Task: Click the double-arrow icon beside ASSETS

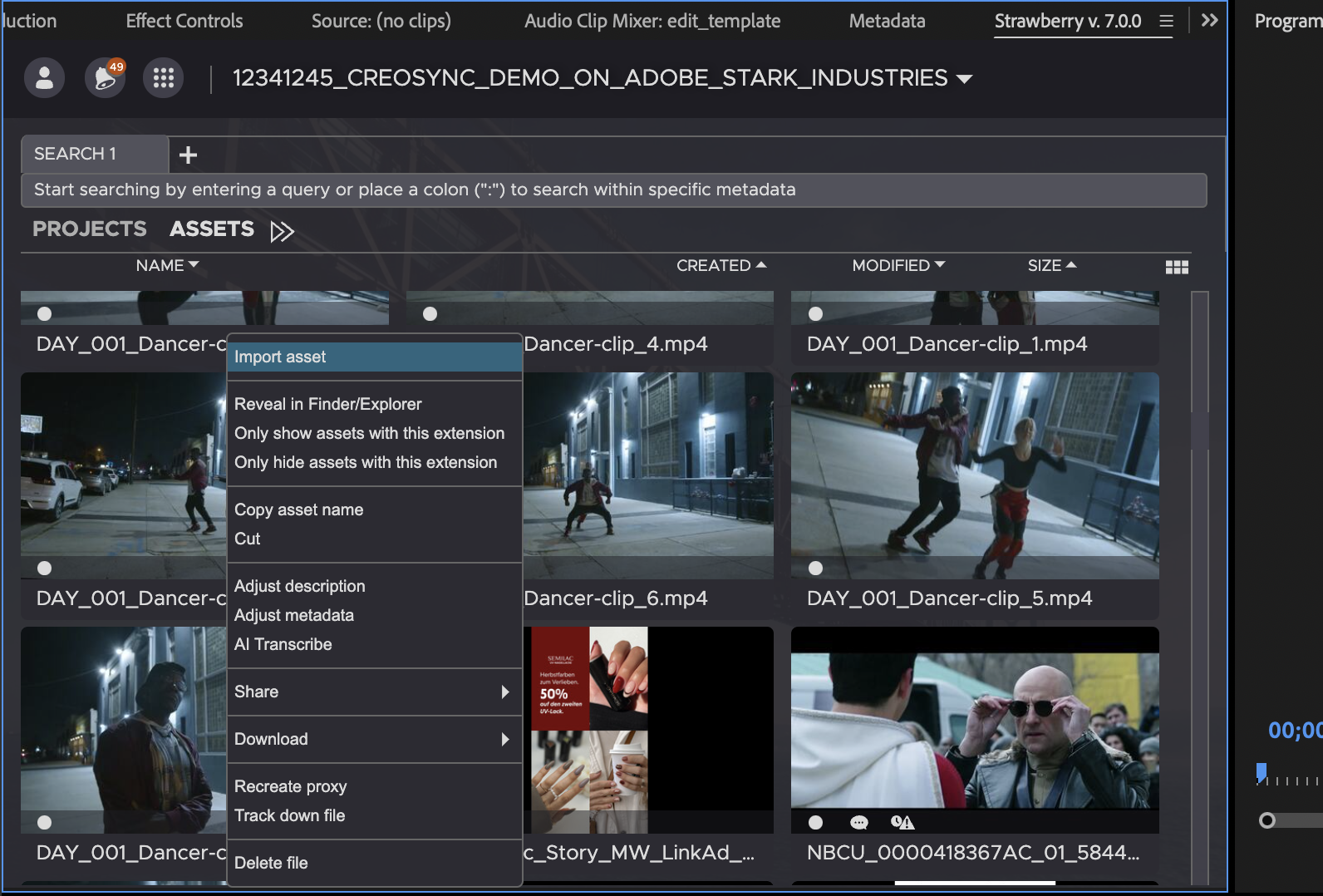Action: pyautogui.click(x=283, y=231)
